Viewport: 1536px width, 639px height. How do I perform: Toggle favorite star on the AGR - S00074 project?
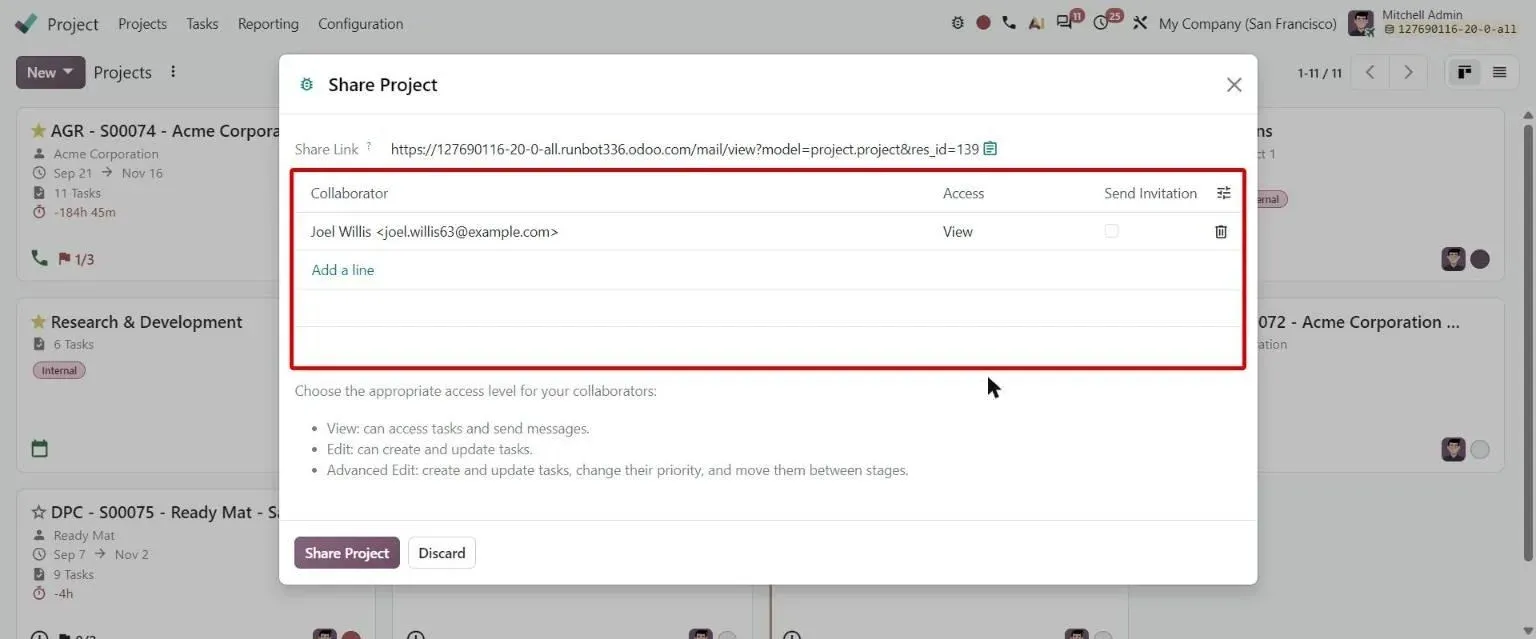point(39,131)
